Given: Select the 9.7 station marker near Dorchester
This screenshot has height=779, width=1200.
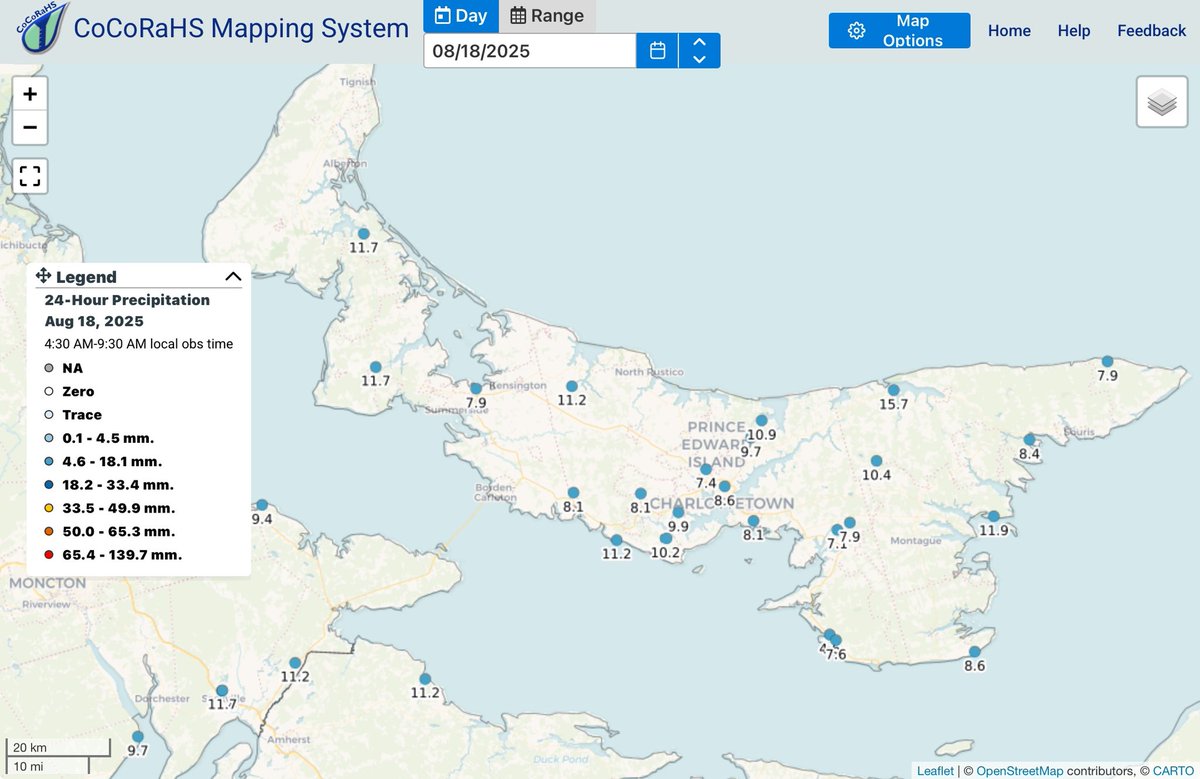Looking at the screenshot, I should point(137,737).
